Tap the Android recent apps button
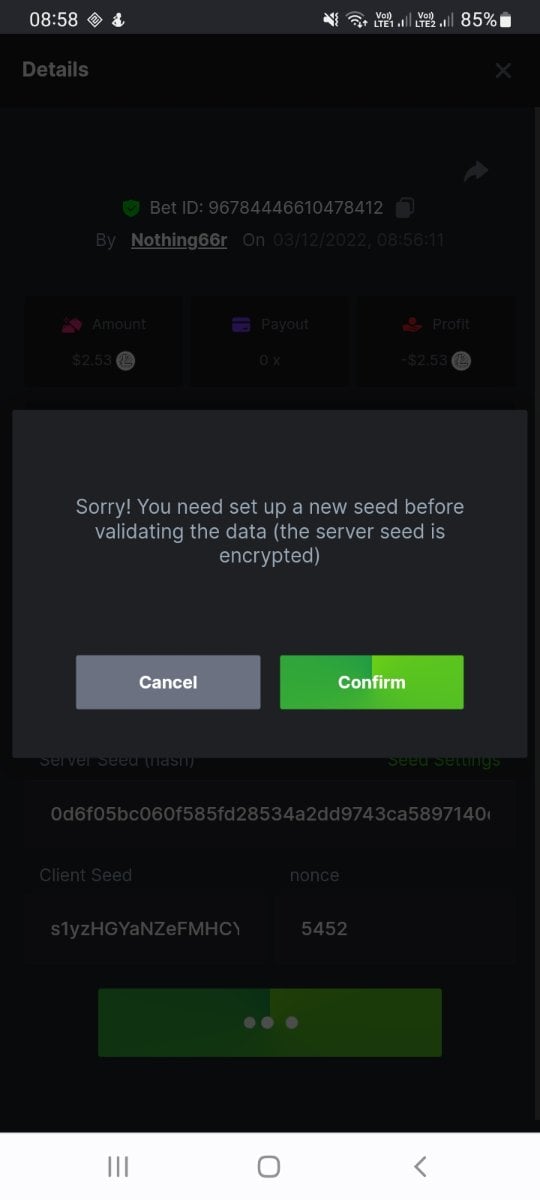540x1200 pixels. tap(118, 1166)
